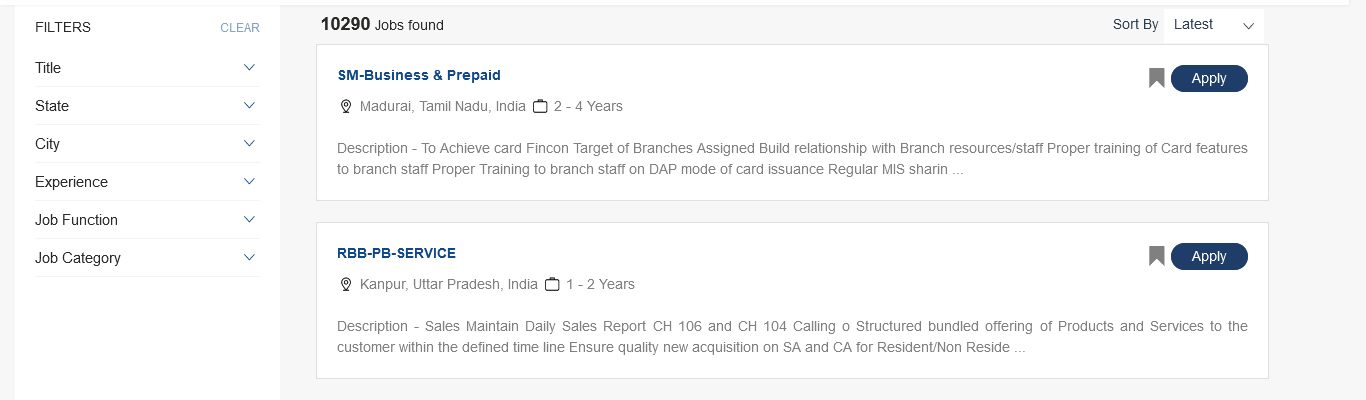The height and width of the screenshot is (400, 1366).
Task: Clear all filters
Action: [x=240, y=28]
